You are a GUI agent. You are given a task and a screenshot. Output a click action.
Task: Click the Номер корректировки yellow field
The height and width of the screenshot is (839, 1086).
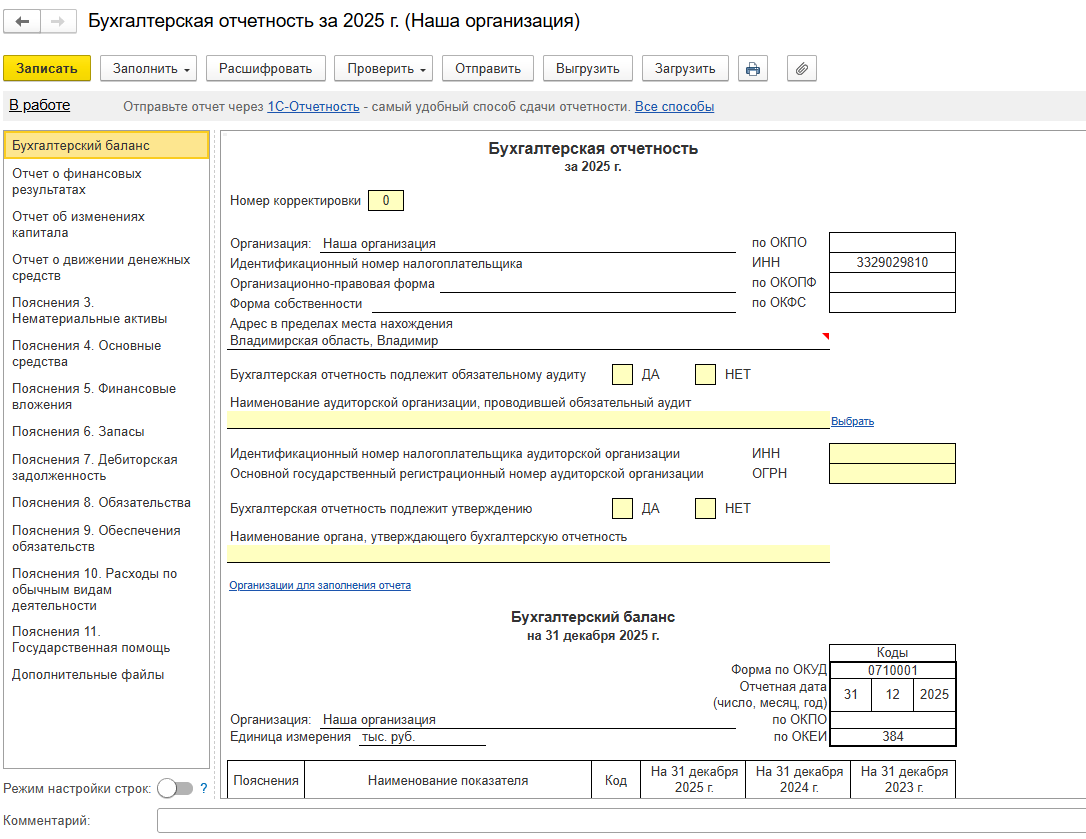coord(386,200)
